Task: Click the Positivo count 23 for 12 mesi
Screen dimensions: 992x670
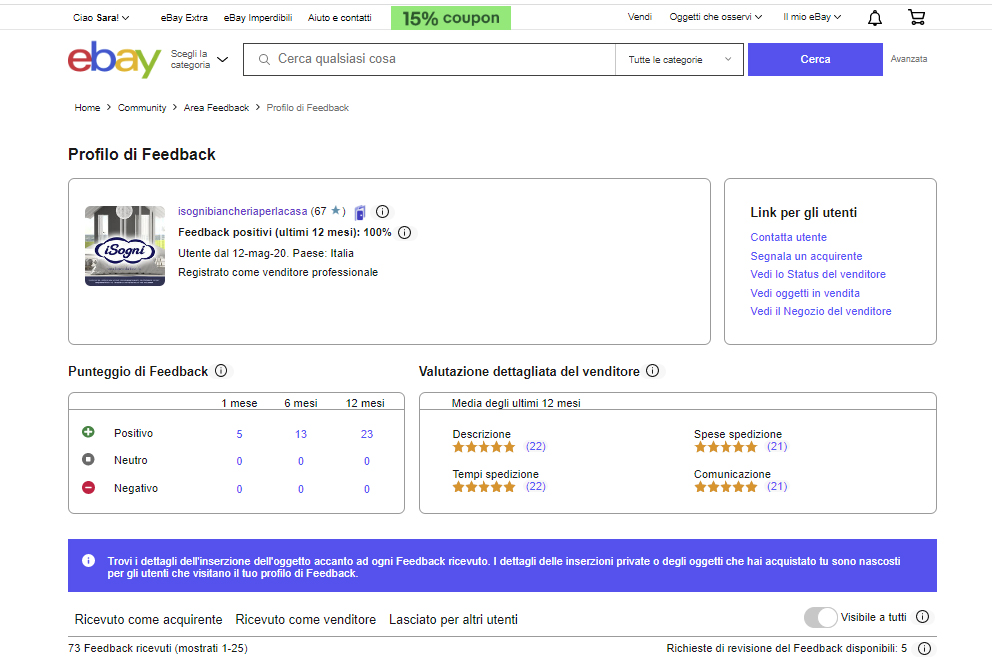Action: [367, 434]
